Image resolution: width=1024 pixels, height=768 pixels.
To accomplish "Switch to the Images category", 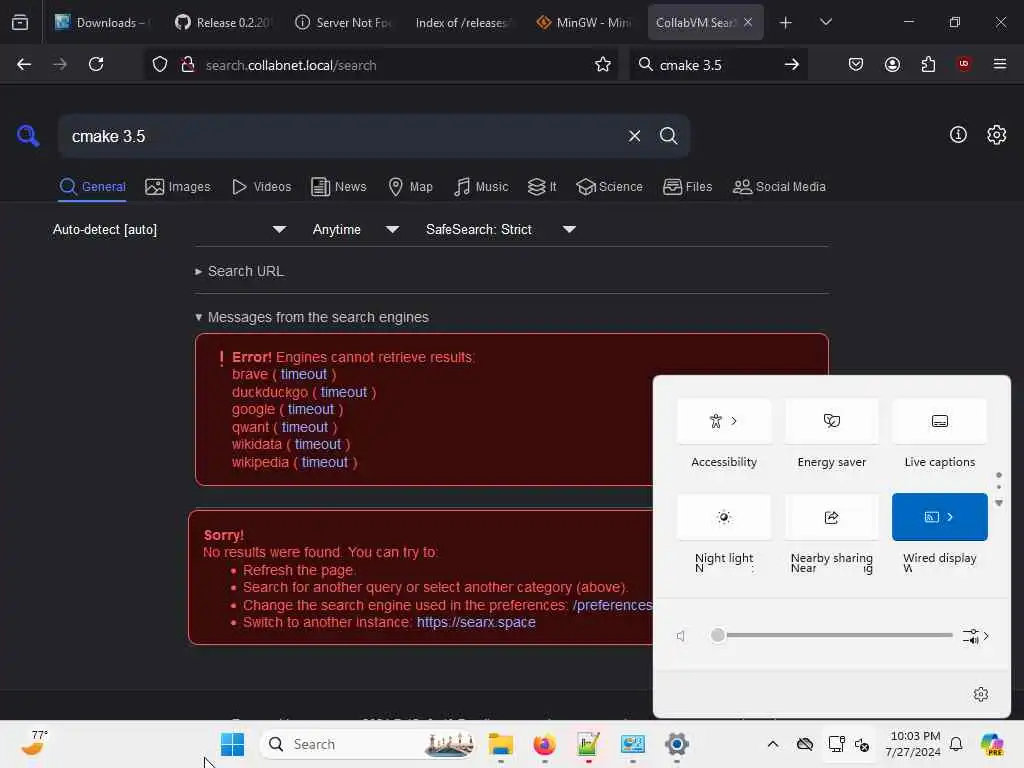I will tap(178, 187).
